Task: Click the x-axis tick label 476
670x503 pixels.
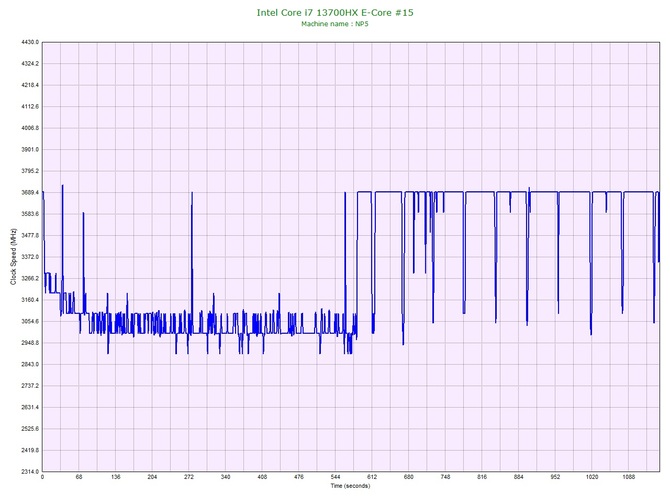Action: pyautogui.click(x=299, y=477)
